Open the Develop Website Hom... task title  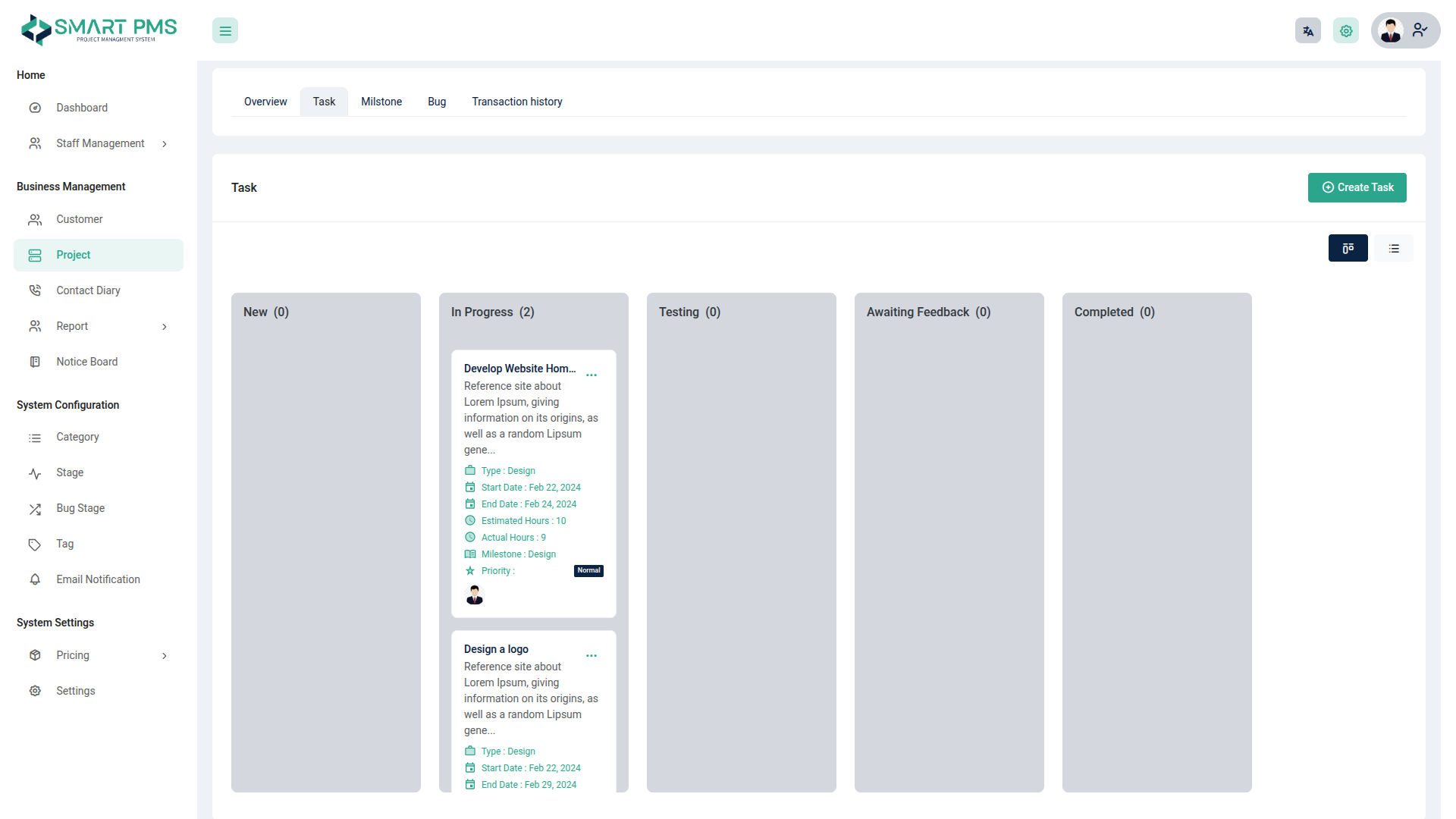(519, 369)
